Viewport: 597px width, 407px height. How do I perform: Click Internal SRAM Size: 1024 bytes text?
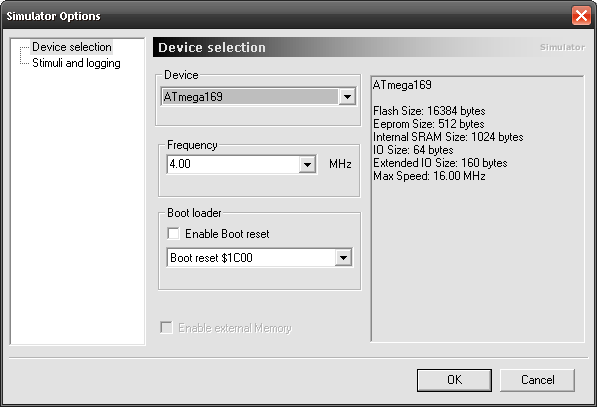click(448, 137)
